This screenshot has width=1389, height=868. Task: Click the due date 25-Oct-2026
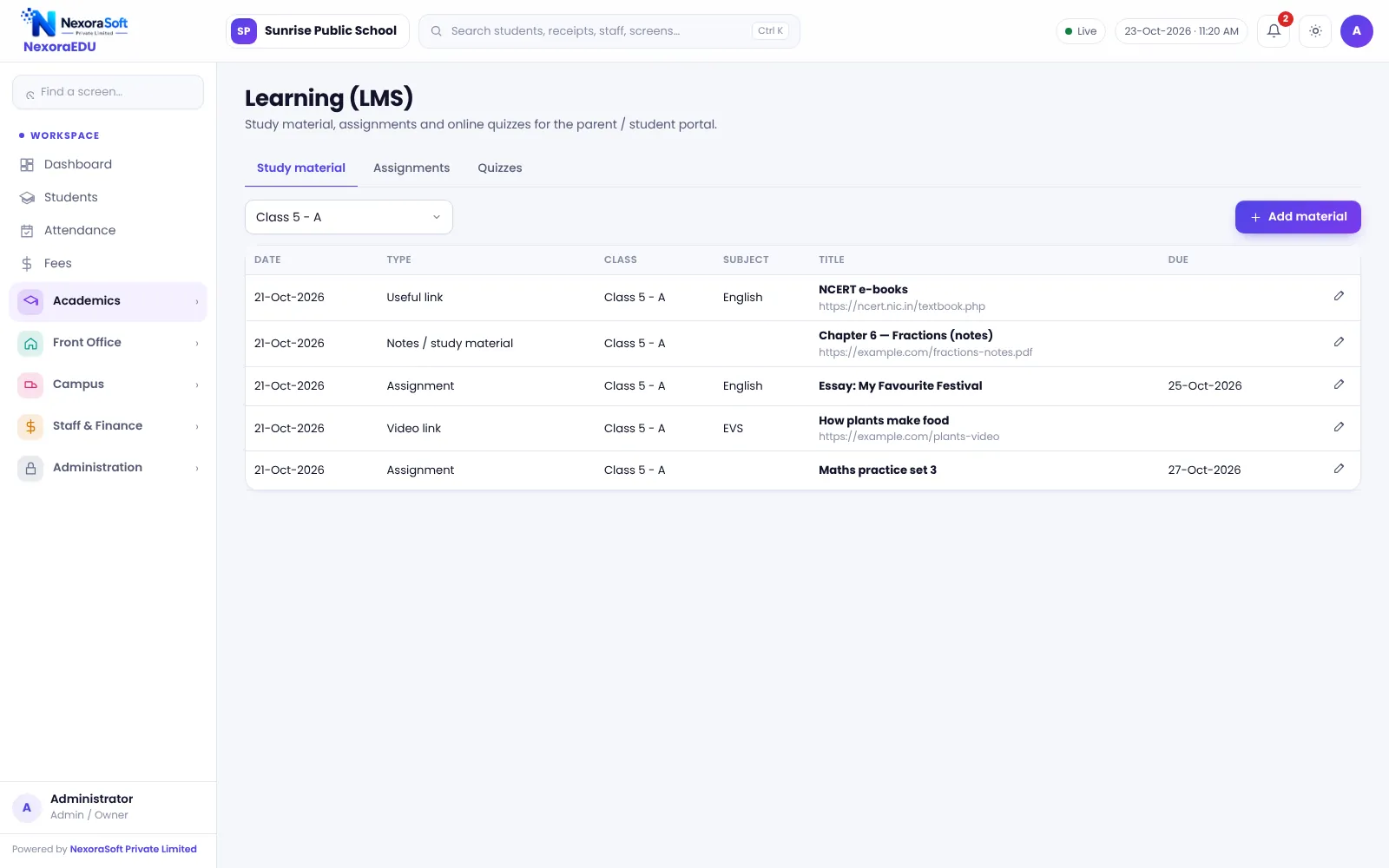coord(1205,386)
